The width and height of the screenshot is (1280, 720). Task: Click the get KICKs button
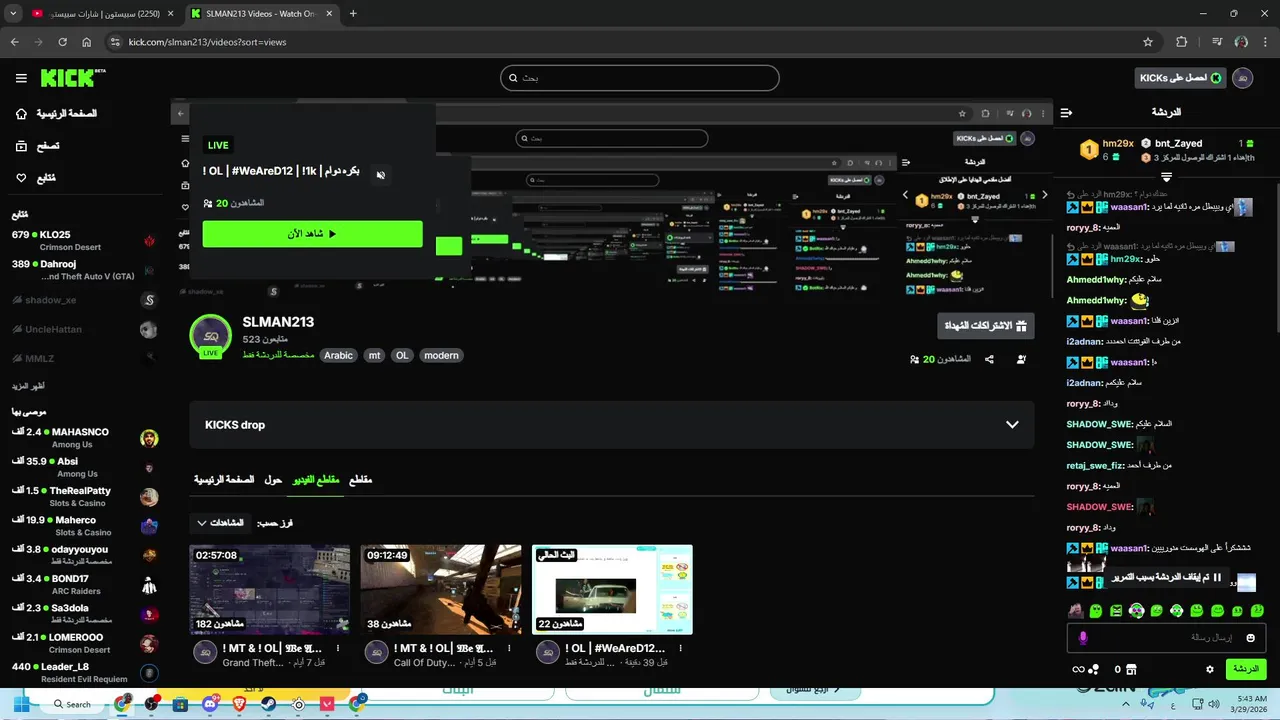1180,78
